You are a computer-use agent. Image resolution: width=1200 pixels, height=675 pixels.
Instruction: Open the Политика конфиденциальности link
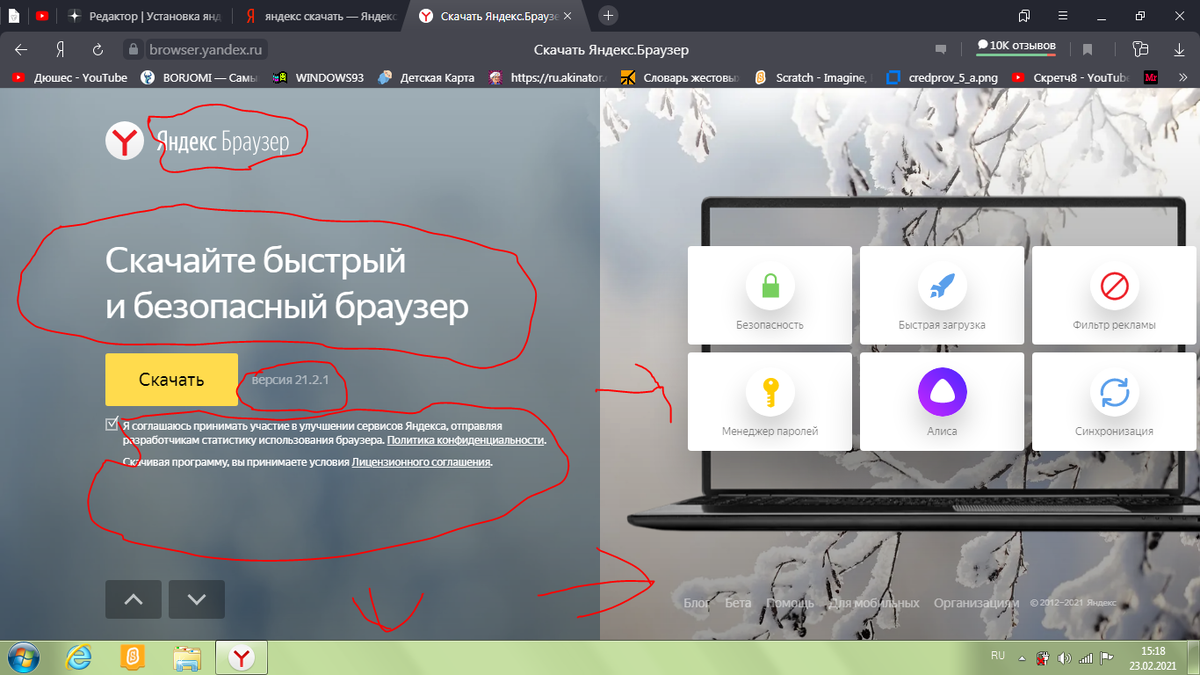[x=466, y=440]
